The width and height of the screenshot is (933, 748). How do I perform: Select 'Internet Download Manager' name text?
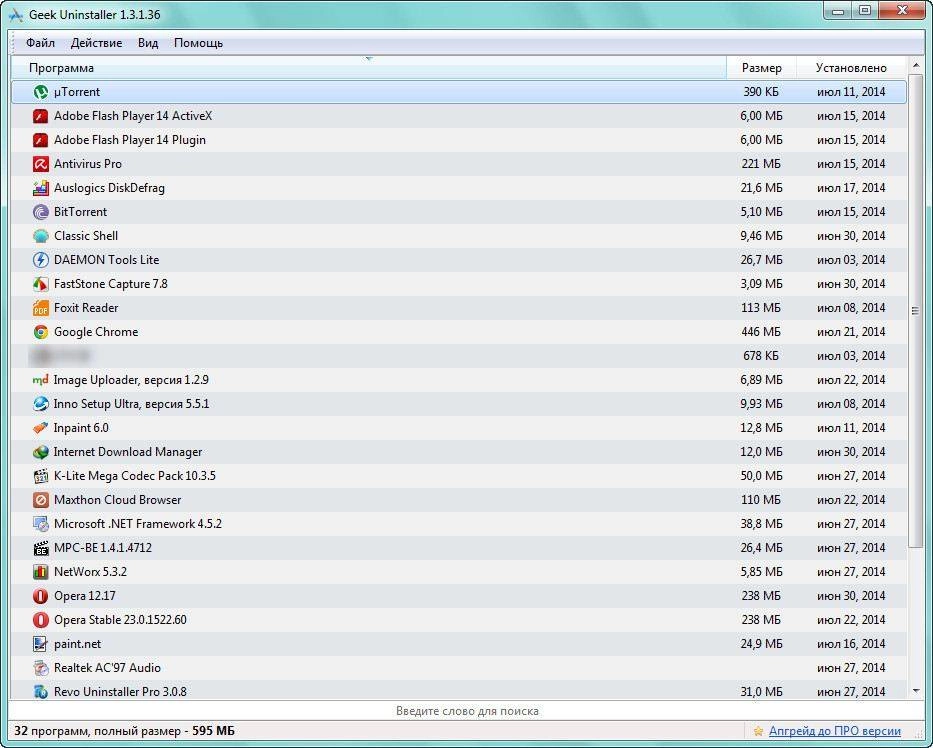pos(127,452)
